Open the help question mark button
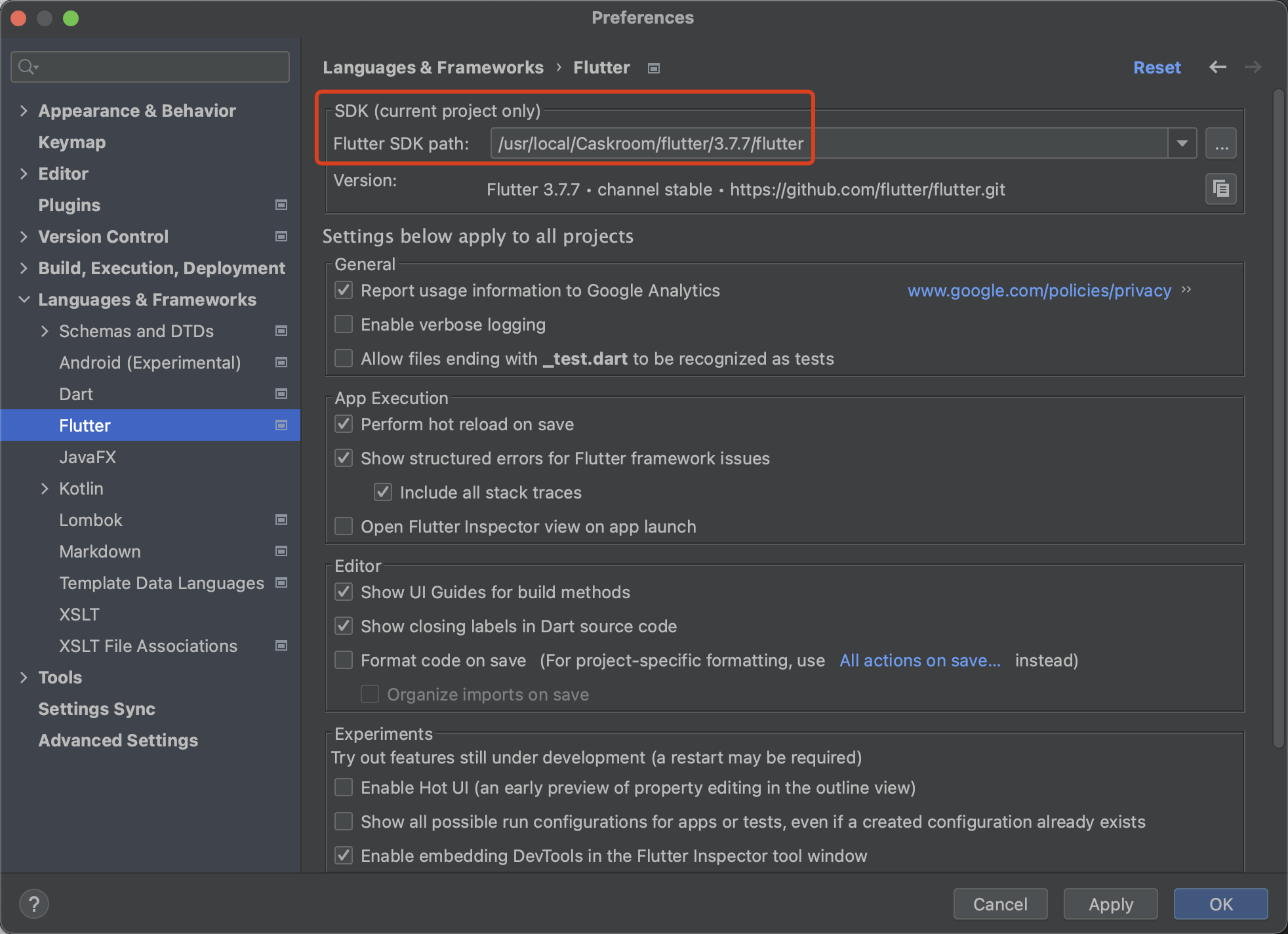The image size is (1288, 934). pyautogui.click(x=34, y=904)
